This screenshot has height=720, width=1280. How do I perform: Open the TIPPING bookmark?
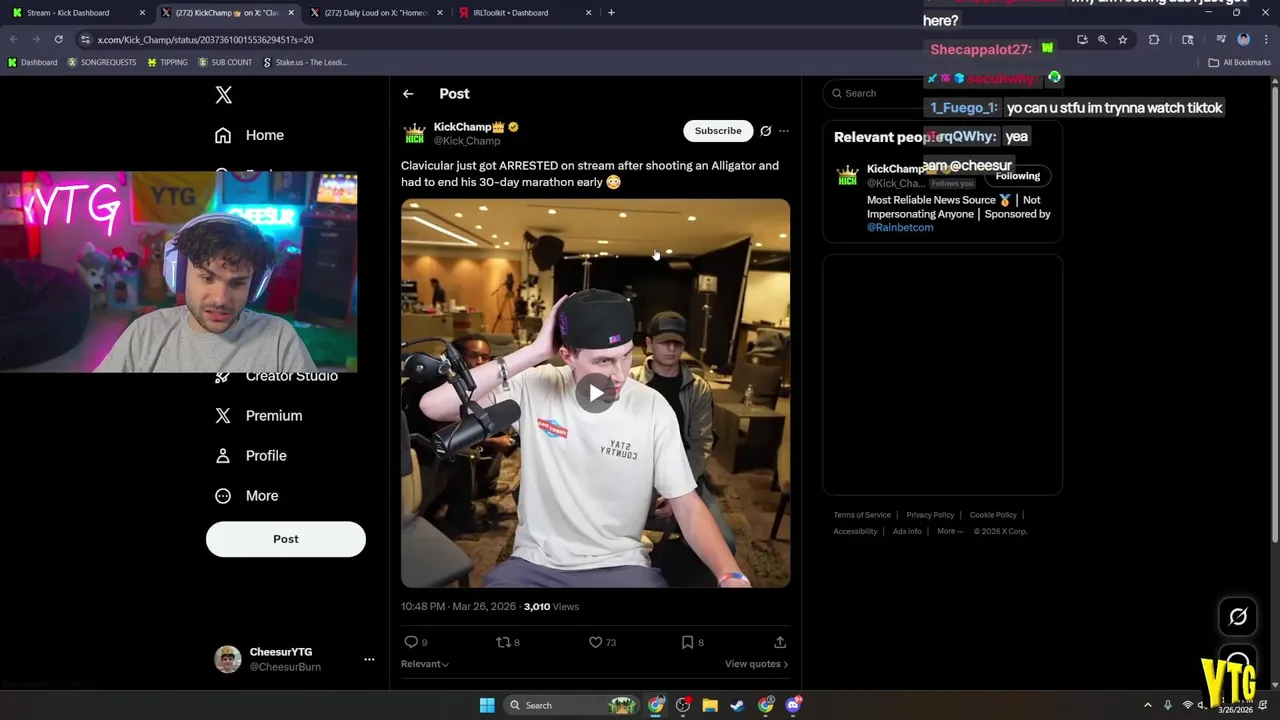(x=167, y=62)
